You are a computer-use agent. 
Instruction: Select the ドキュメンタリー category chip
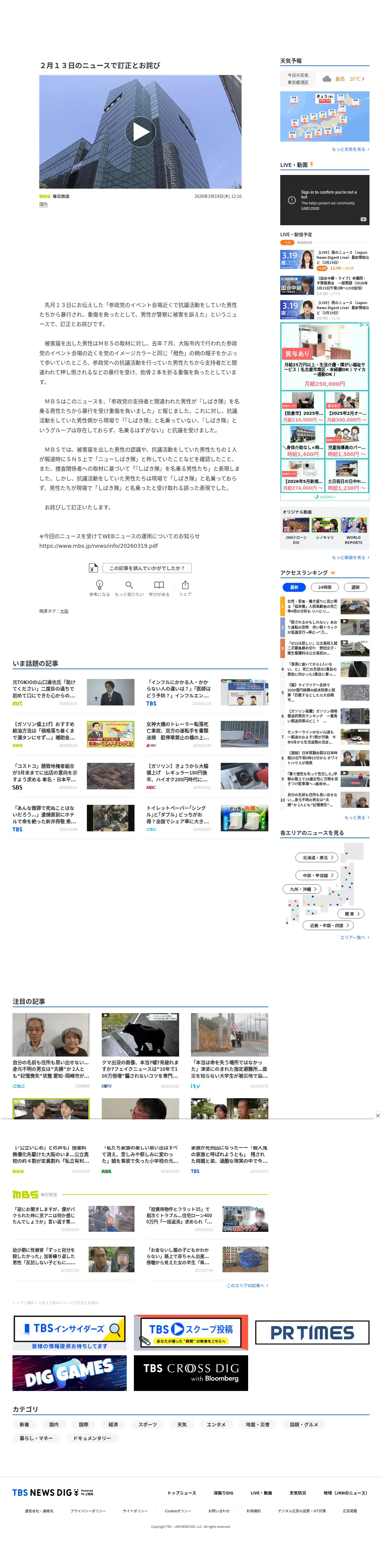[x=93, y=1438]
